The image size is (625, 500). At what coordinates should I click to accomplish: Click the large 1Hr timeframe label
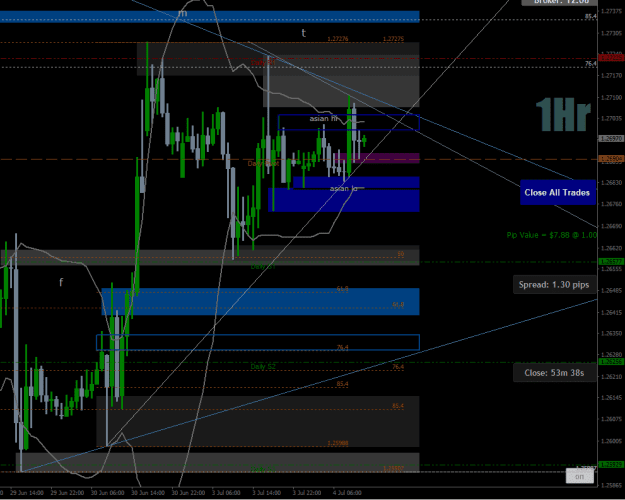pos(563,115)
